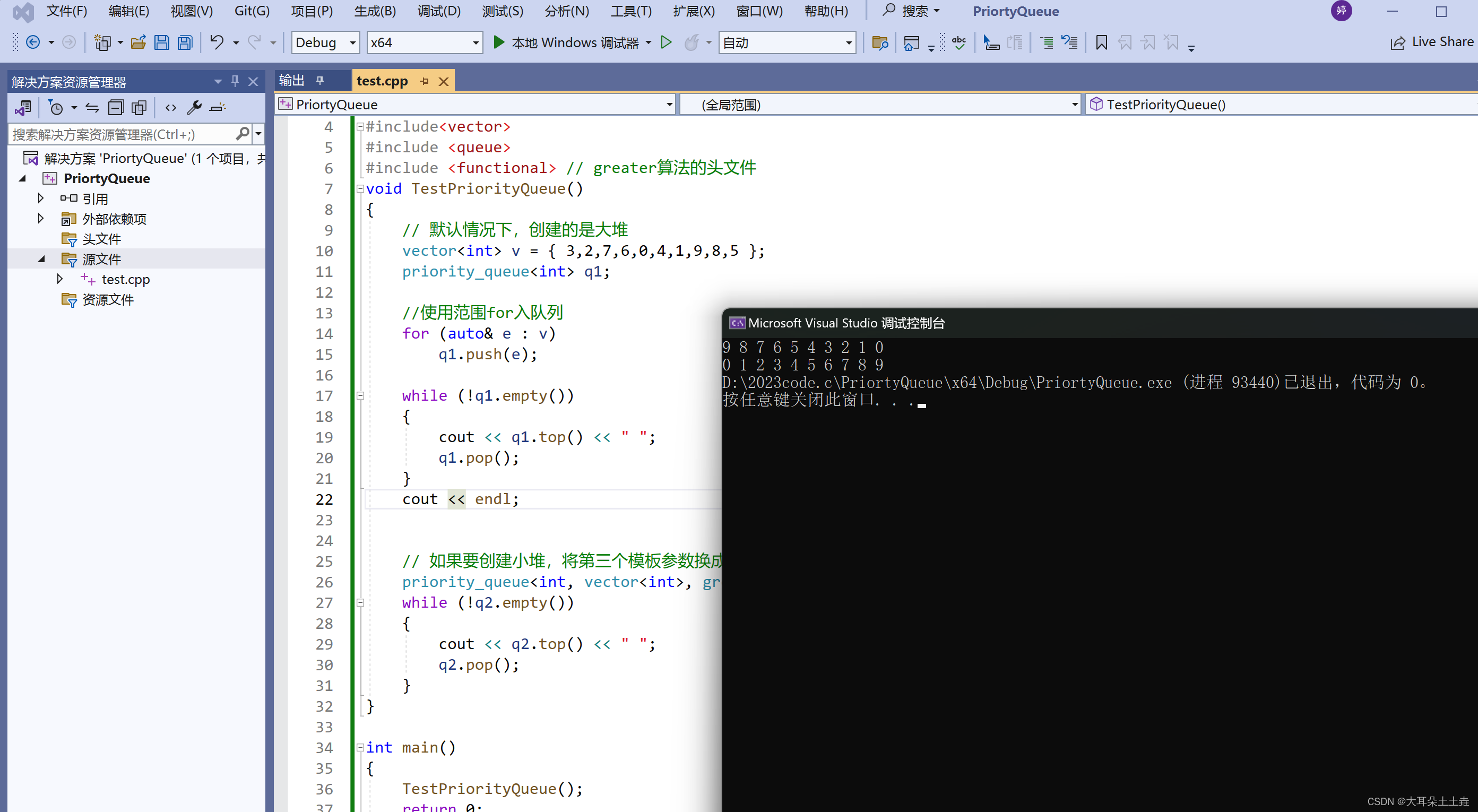
Task: Click Live Share label
Action: [1442, 42]
